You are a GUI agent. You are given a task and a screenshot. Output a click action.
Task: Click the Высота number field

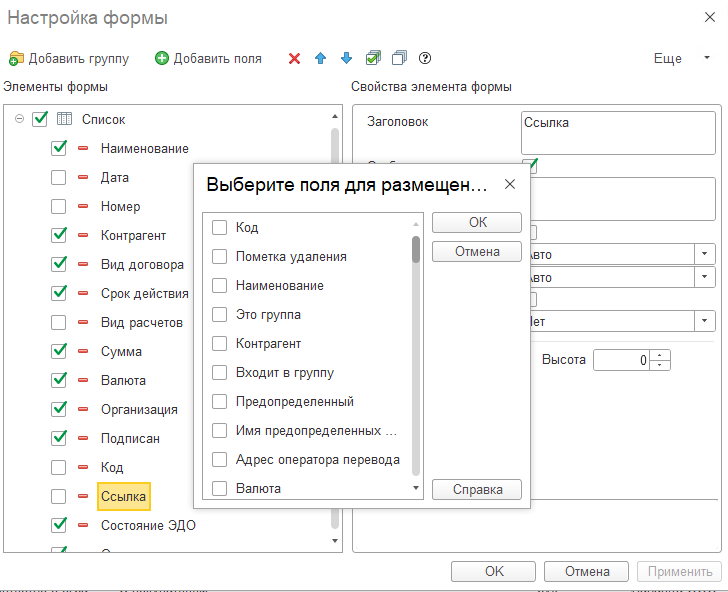(622, 360)
